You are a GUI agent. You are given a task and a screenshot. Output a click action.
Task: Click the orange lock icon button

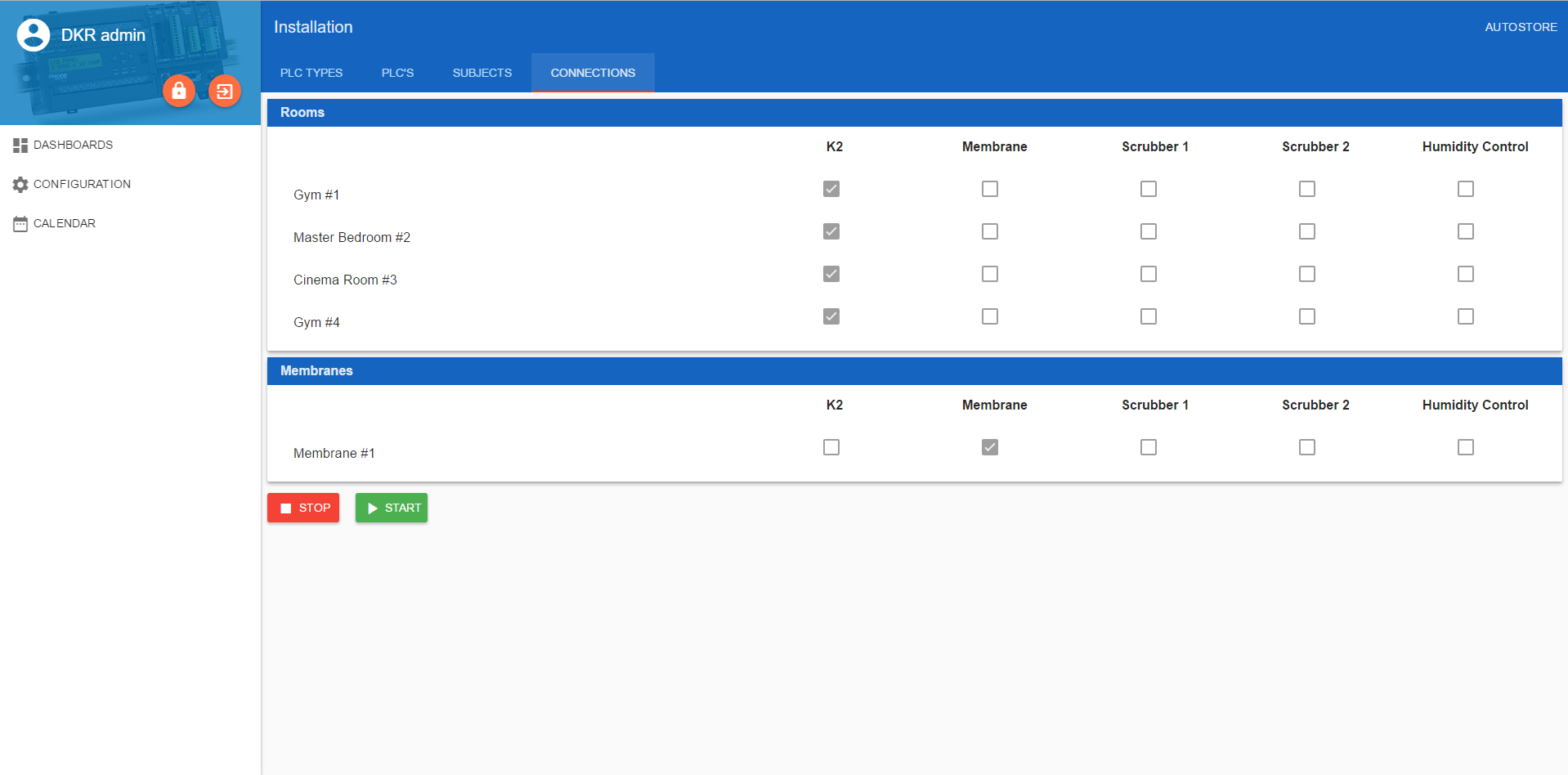(178, 91)
